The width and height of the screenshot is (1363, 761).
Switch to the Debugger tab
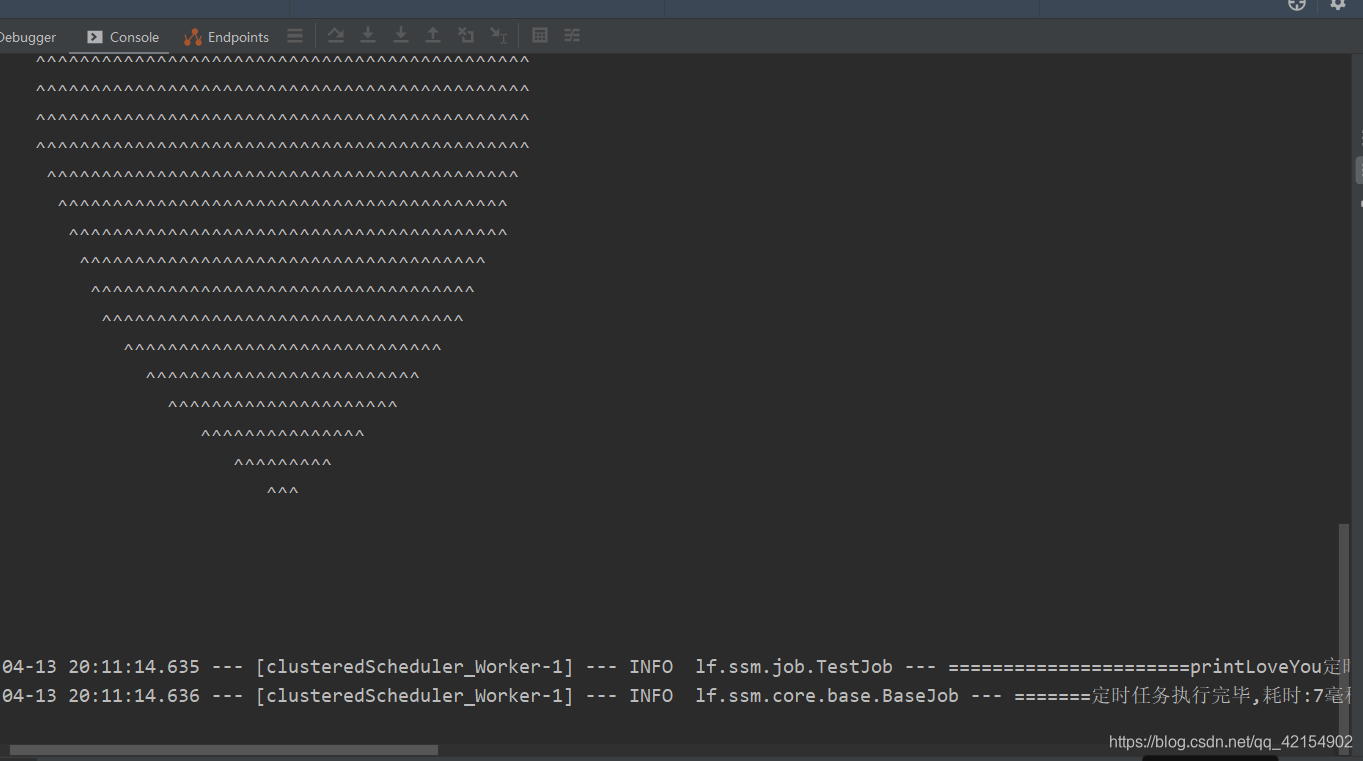pyautogui.click(x=28, y=37)
